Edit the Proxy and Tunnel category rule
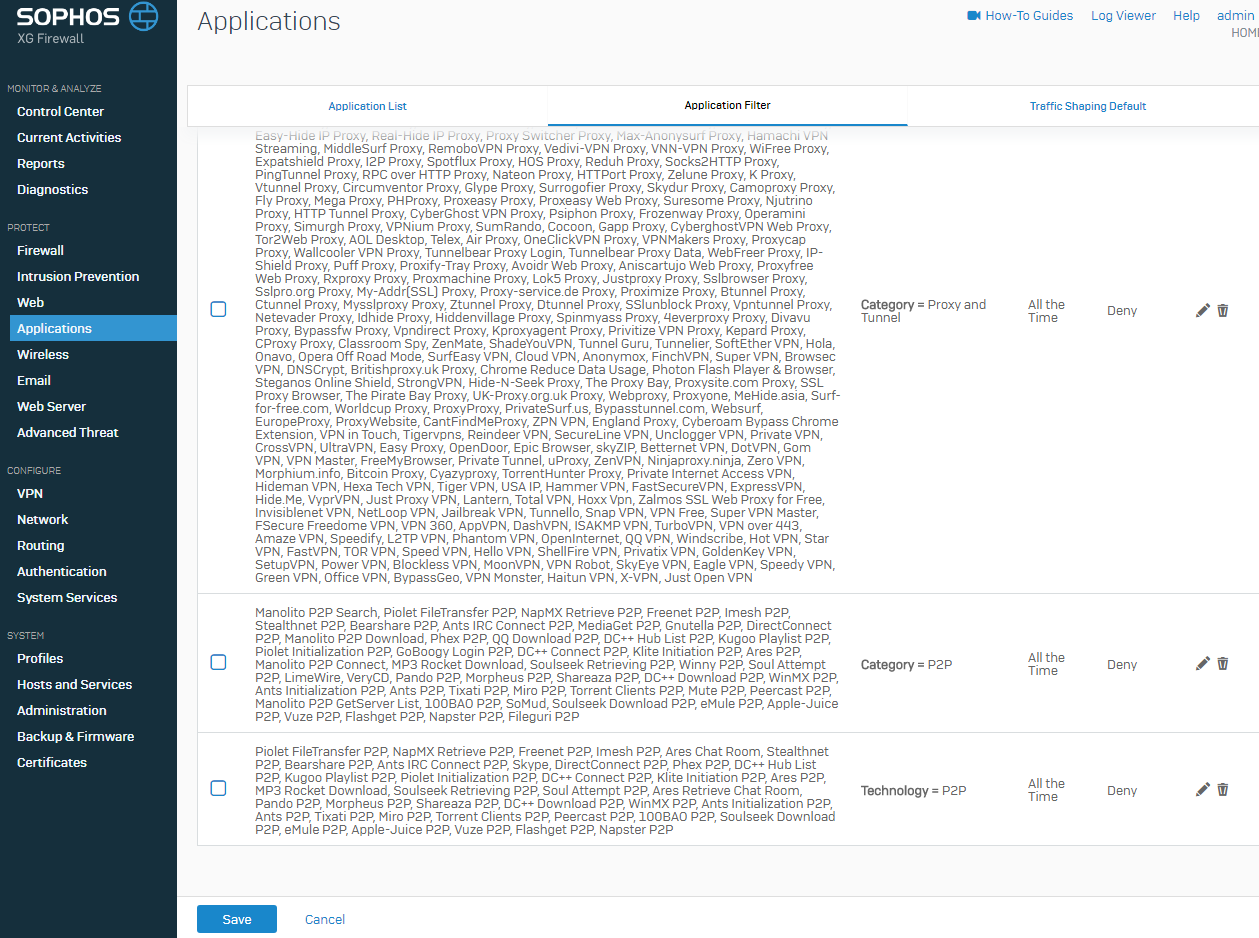Viewport: 1259px width, 938px height. tap(1203, 310)
